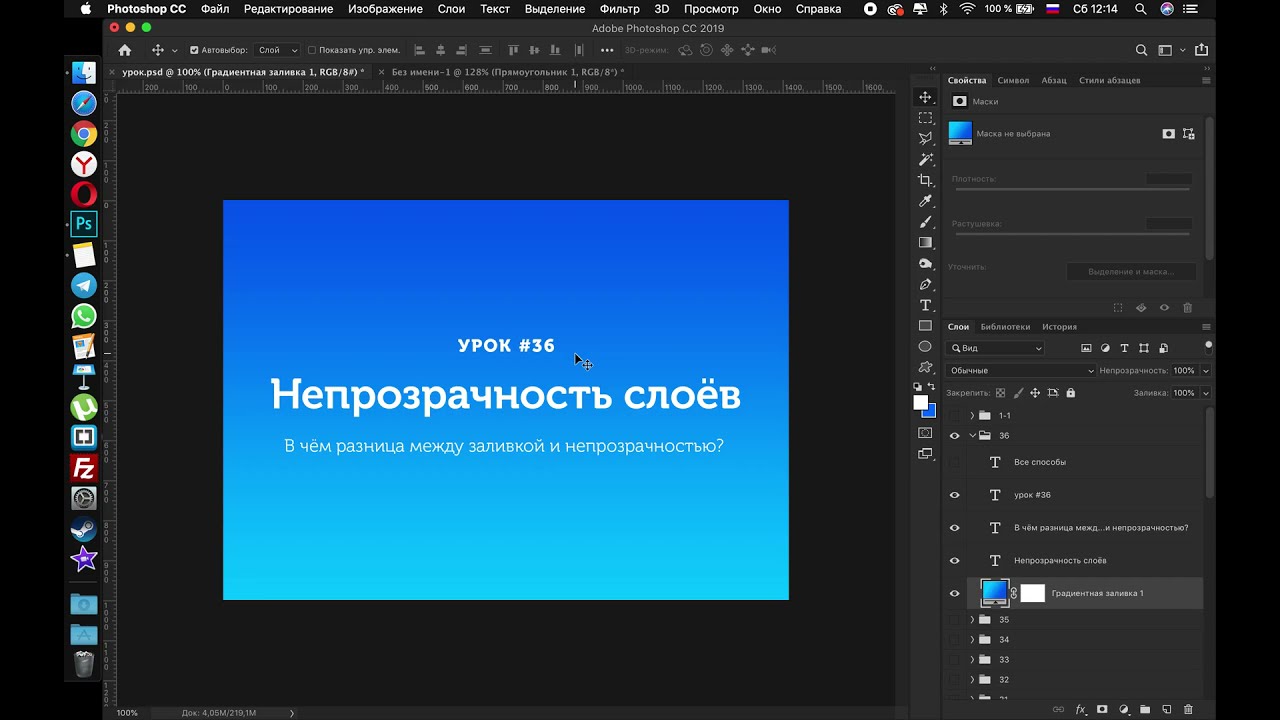Viewport: 1280px width, 720px height.
Task: Expand the group 33 folder
Action: 972,660
